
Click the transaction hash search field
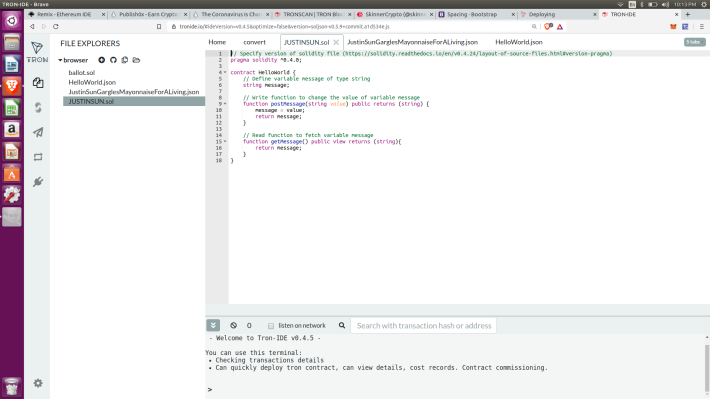pos(424,325)
